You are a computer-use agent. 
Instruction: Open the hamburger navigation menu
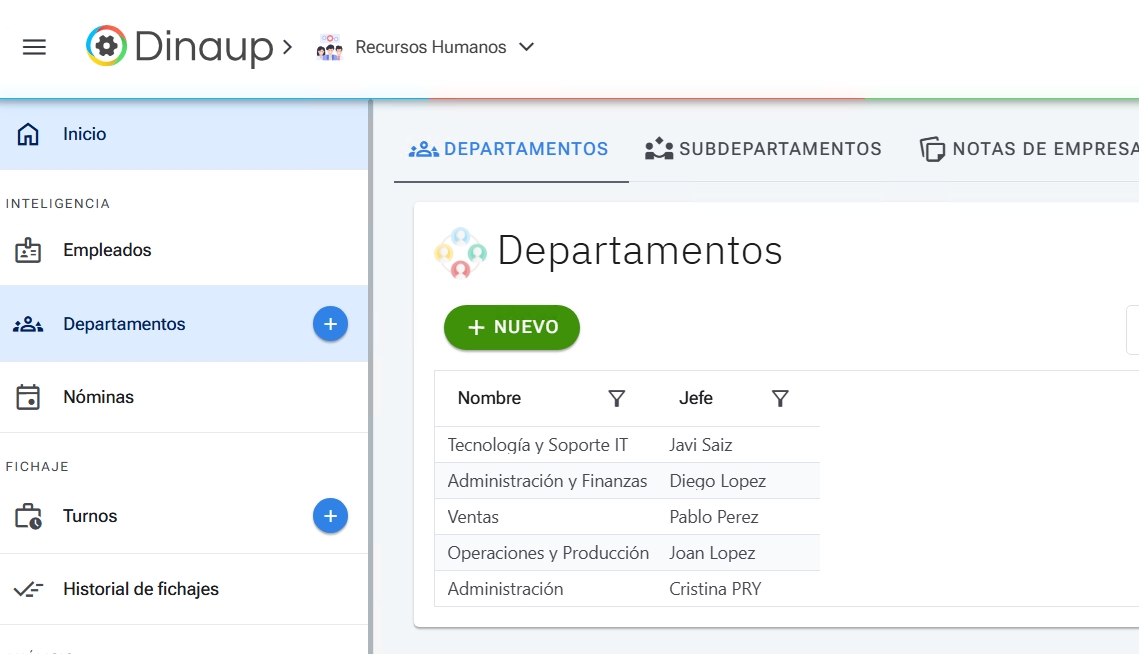click(x=34, y=47)
